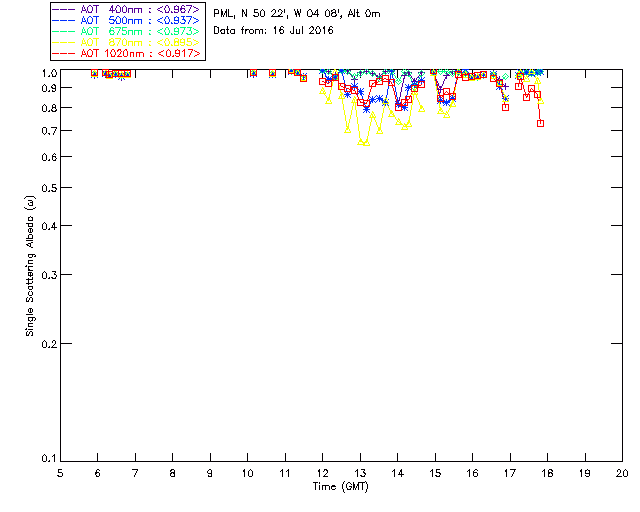640x512 pixels.
Task: Click the y-axis tick label 1.0
Action: (x=49, y=73)
